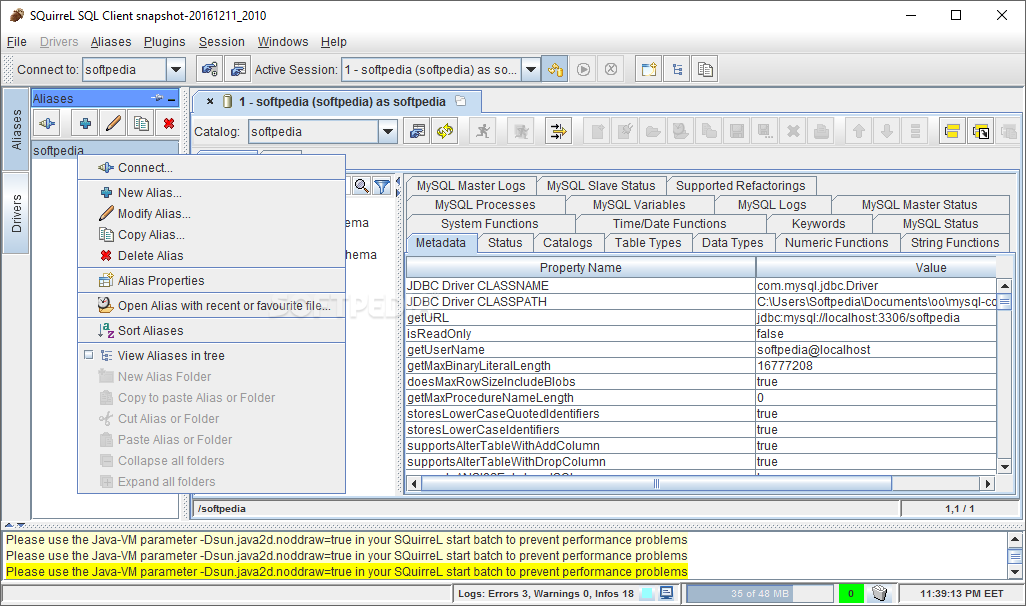The height and width of the screenshot is (606, 1026).
Task: Open the Plugins menu
Action: 164,42
